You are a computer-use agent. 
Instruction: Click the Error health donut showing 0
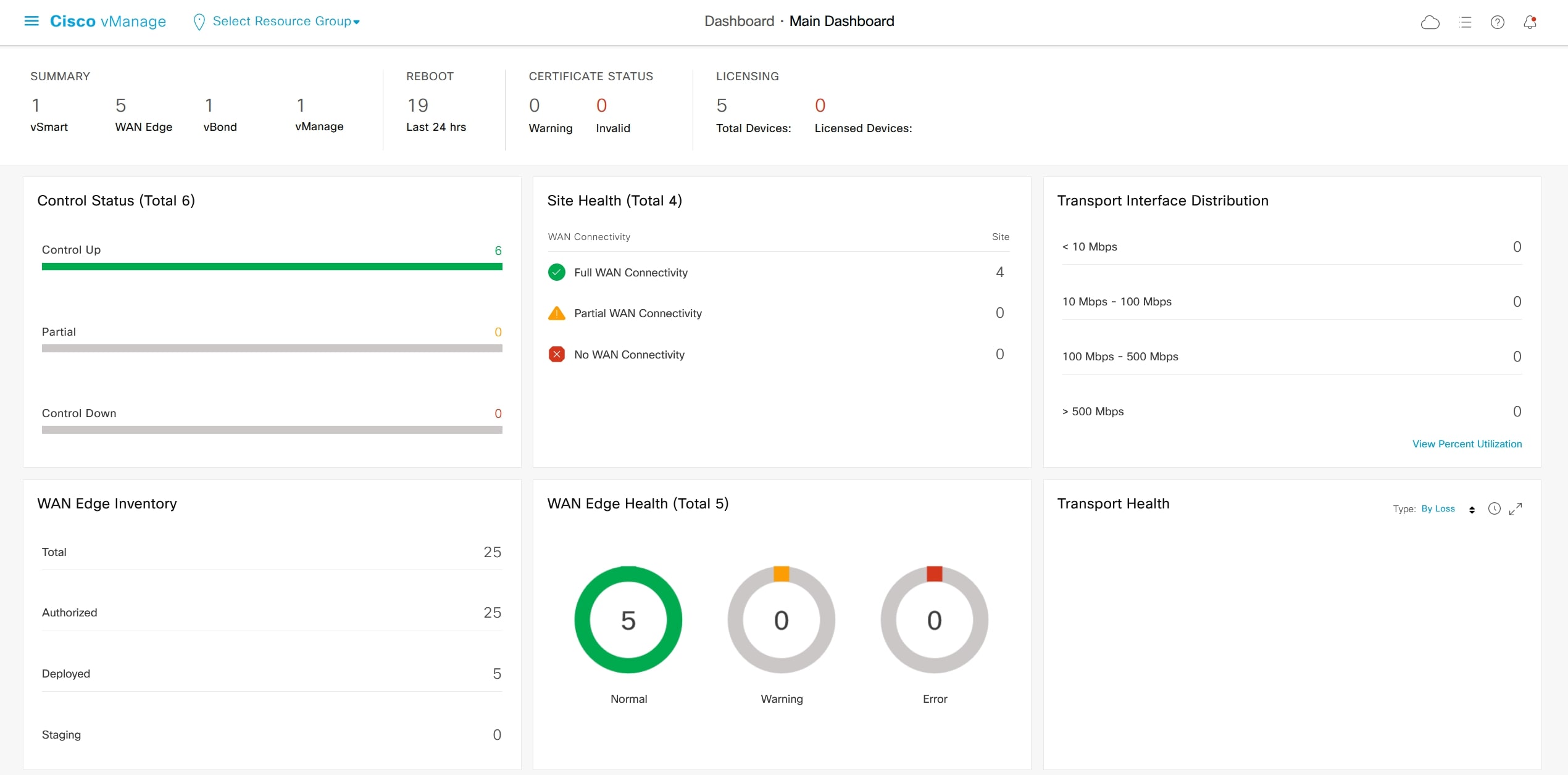(x=934, y=620)
